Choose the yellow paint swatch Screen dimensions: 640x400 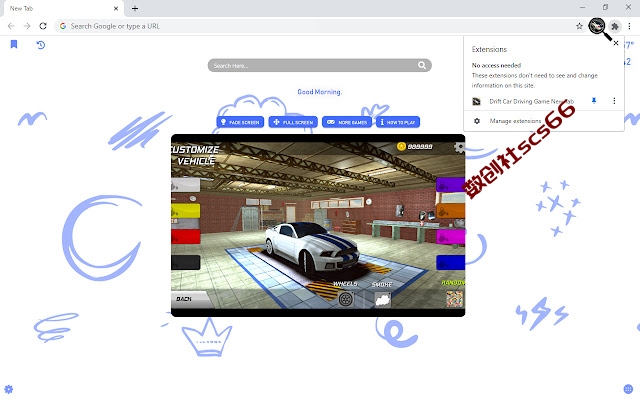tap(186, 211)
